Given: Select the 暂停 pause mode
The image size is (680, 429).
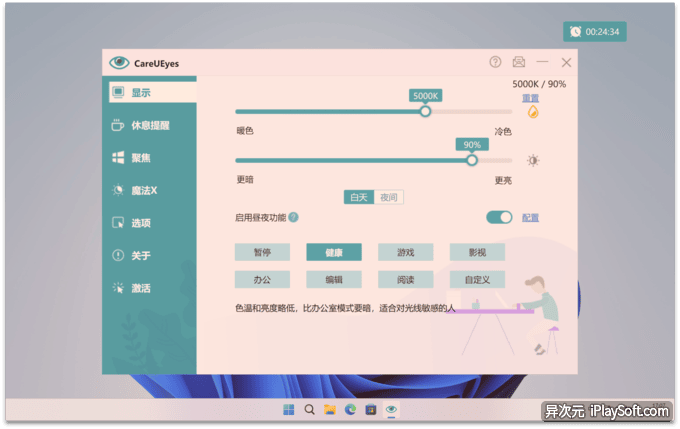Looking at the screenshot, I should coord(262,252).
